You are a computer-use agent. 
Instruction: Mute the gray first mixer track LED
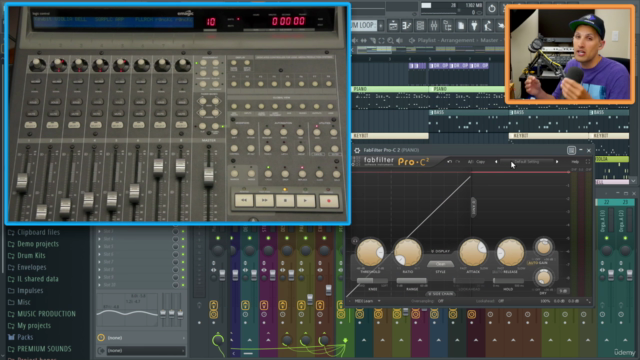tap(218, 238)
